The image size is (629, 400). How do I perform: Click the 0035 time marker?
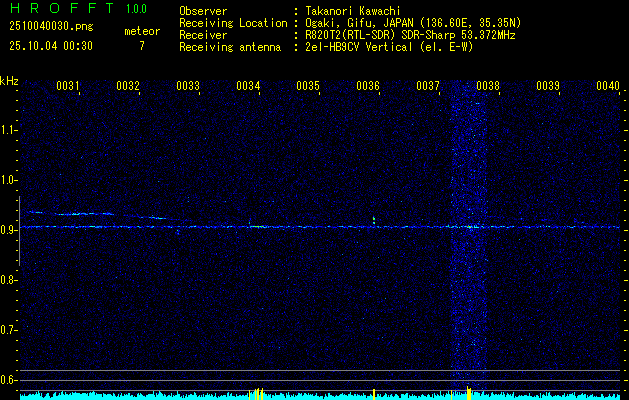point(308,86)
